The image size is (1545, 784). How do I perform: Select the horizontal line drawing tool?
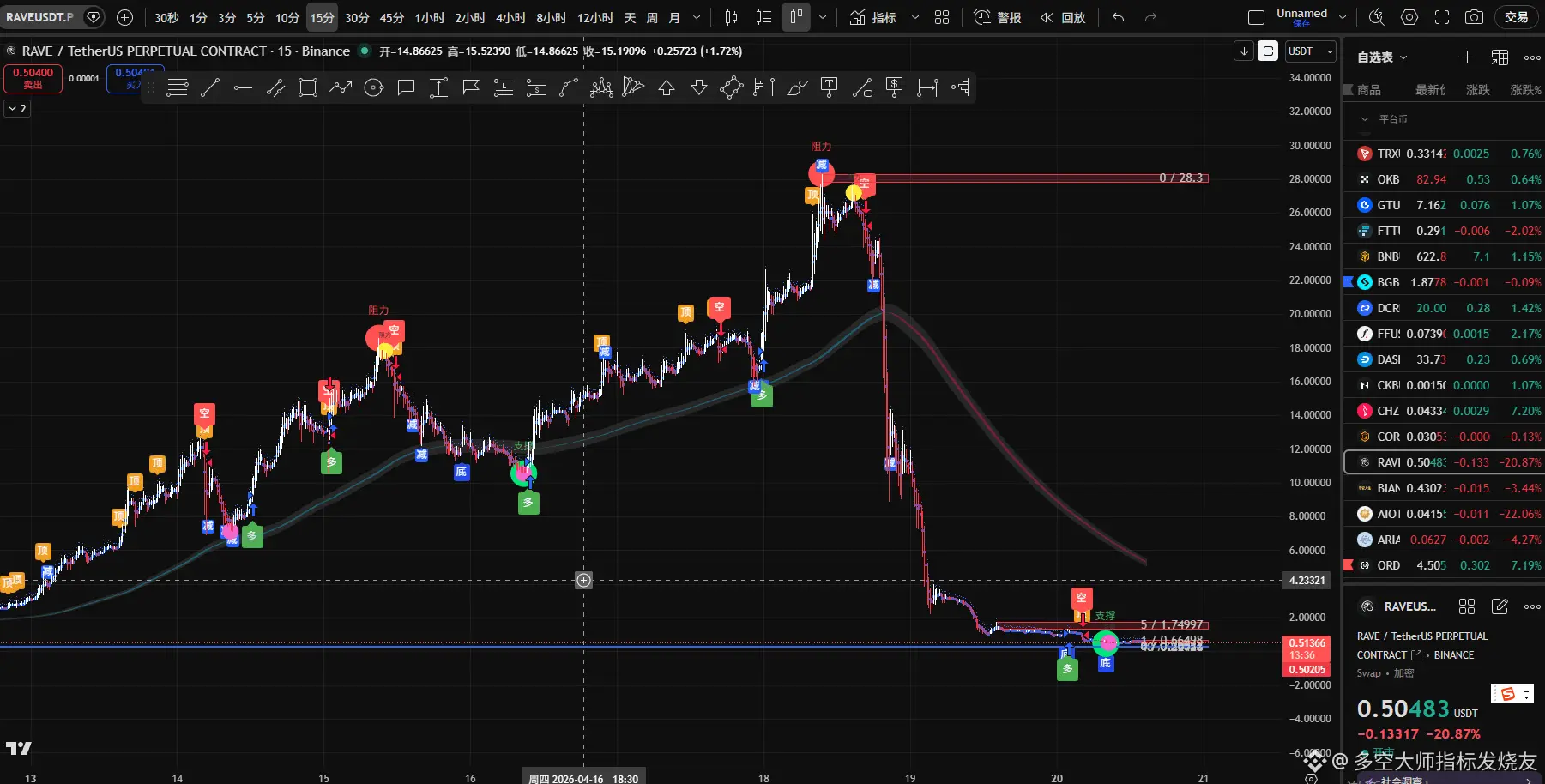pos(243,87)
